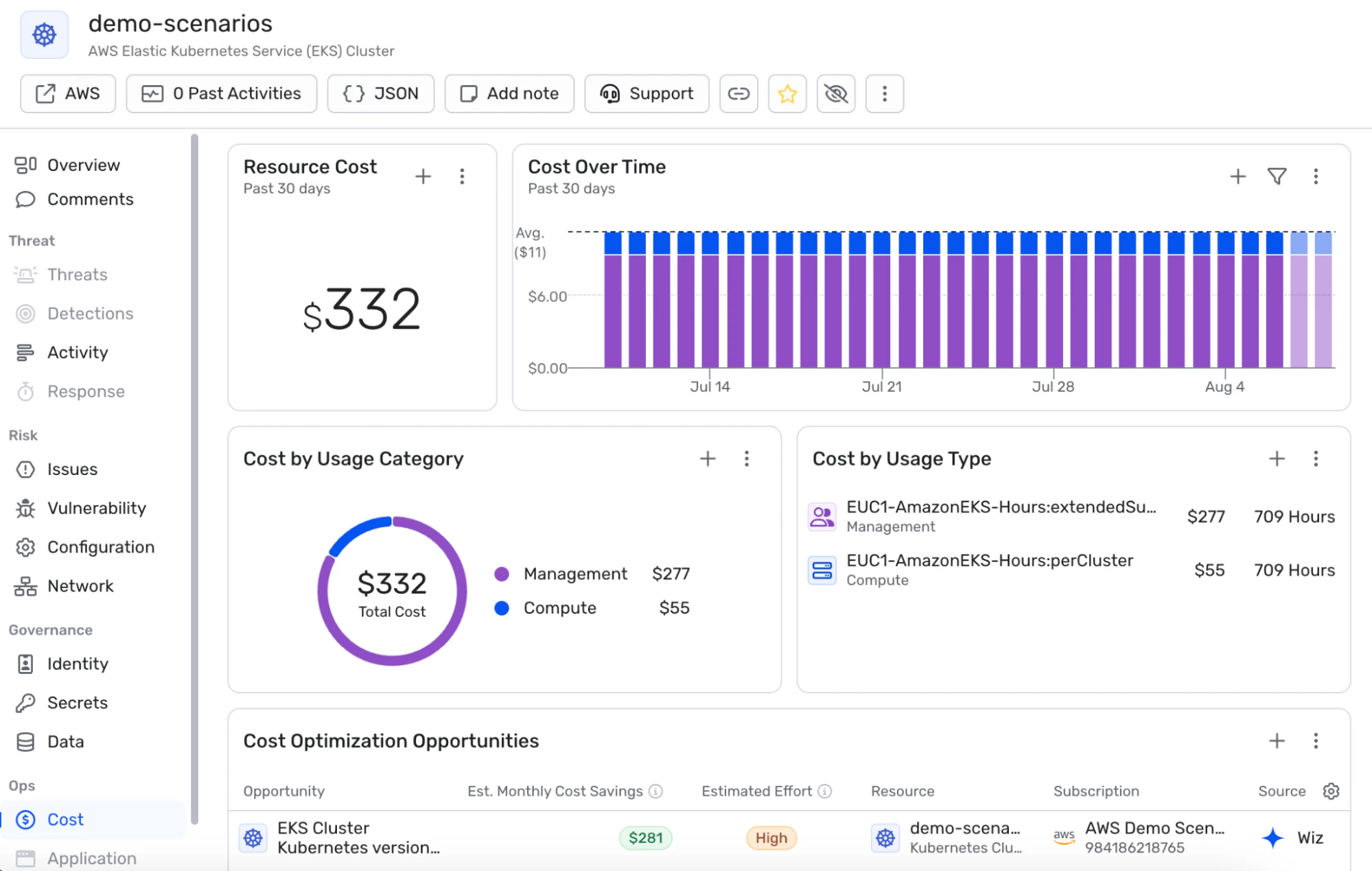This screenshot has height=871, width=1372.
Task: Click the Compute usage type icon
Action: tap(822, 570)
